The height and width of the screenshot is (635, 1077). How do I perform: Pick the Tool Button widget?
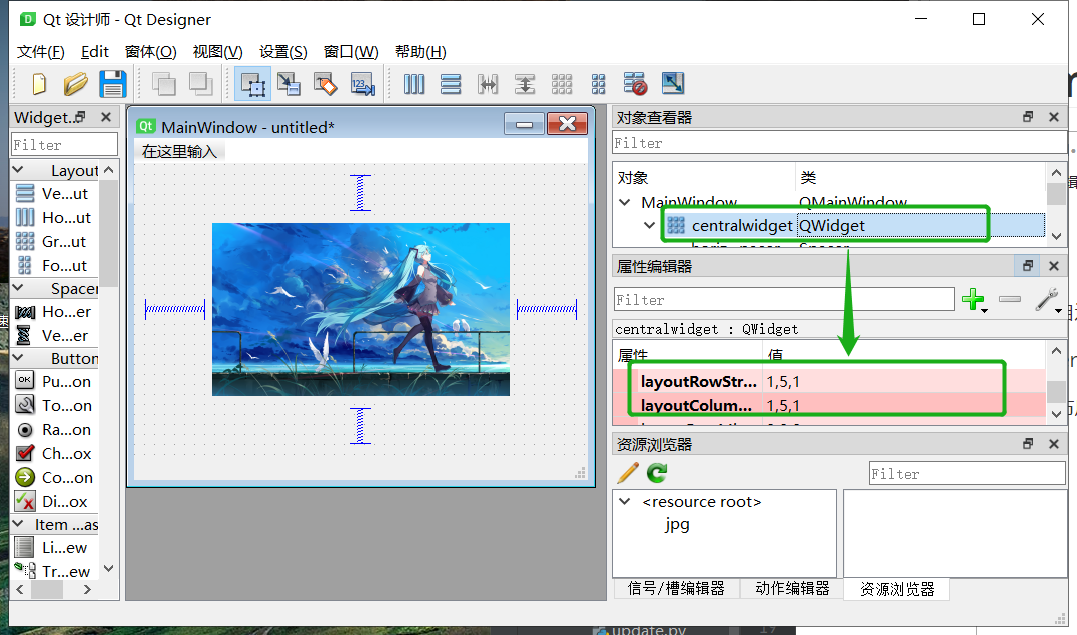click(54, 405)
